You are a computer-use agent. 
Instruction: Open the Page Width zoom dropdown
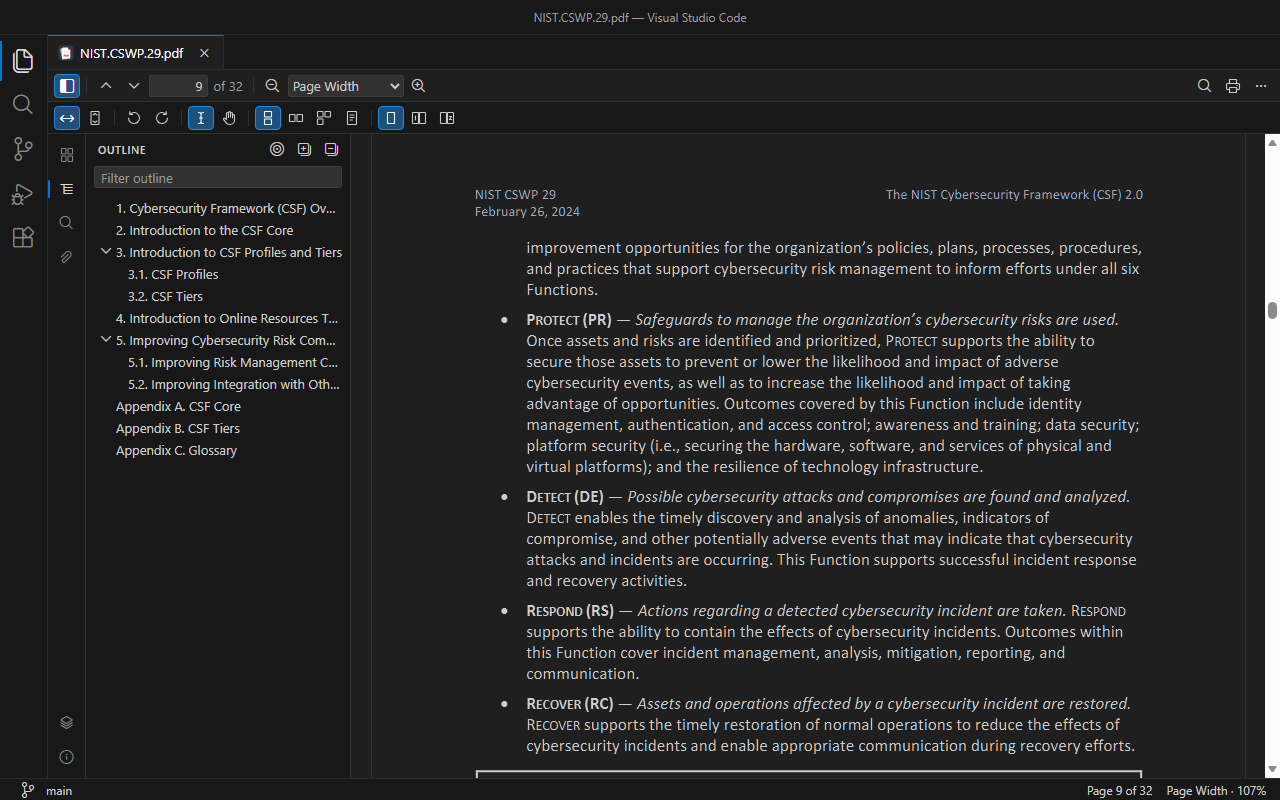(x=346, y=86)
